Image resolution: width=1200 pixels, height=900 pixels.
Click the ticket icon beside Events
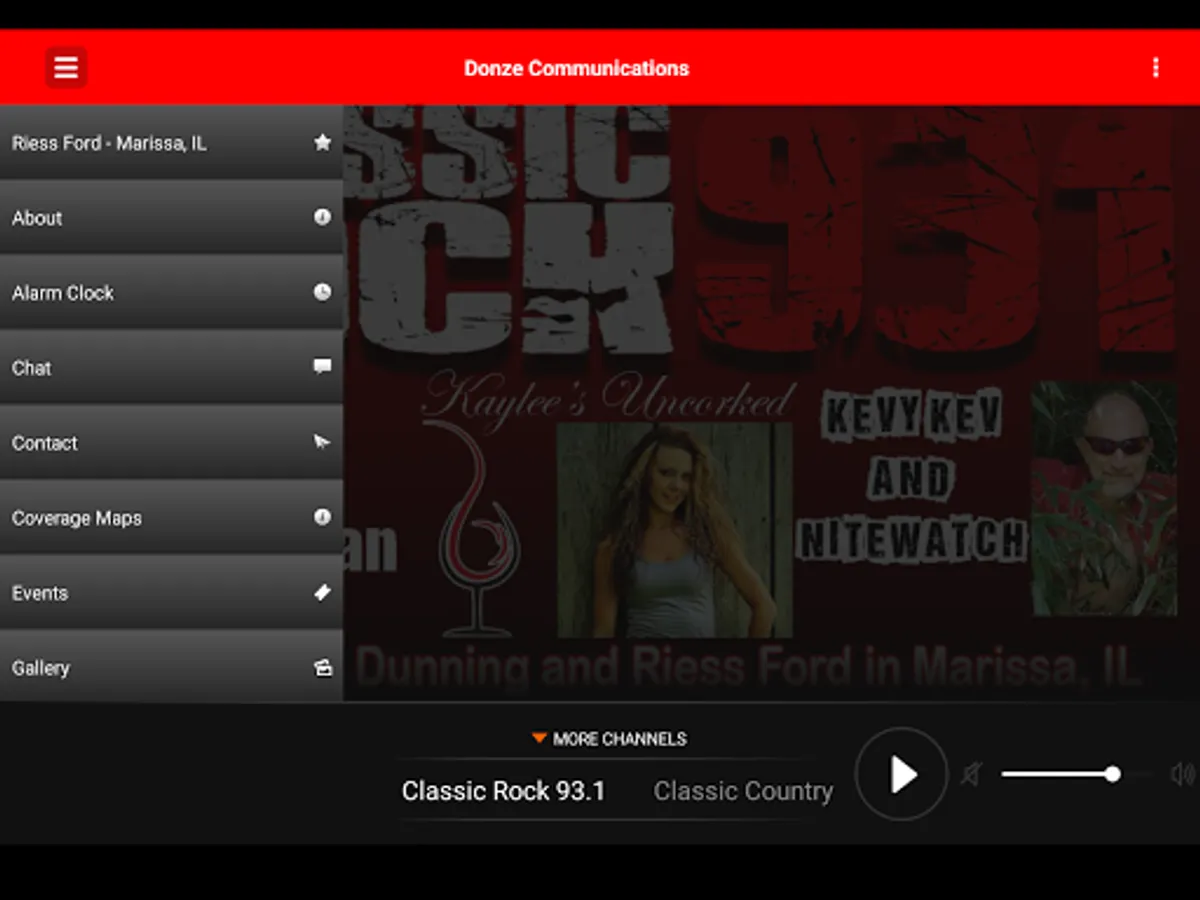322,592
